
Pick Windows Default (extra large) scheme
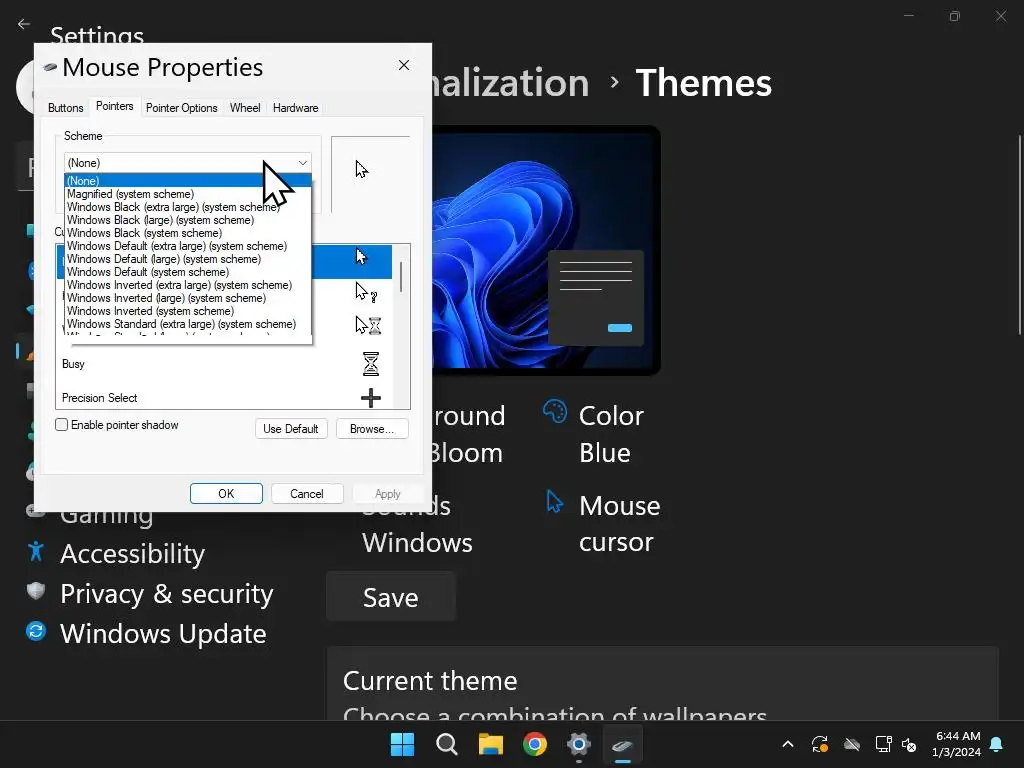187,246
